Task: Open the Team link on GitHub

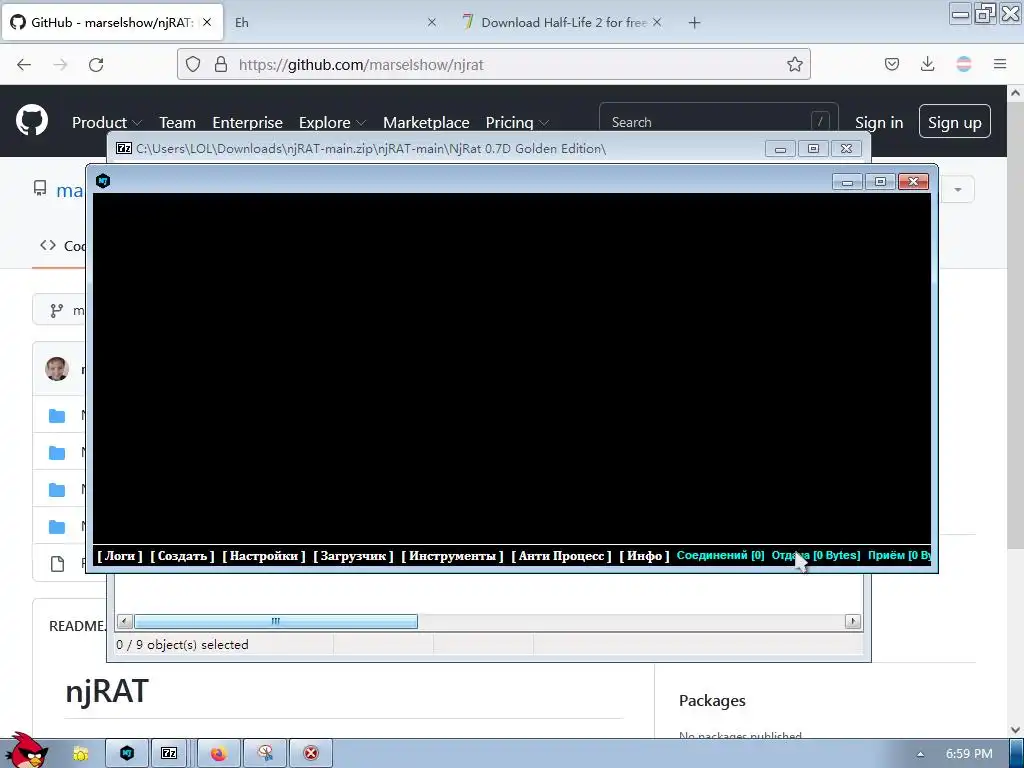Action: tap(177, 122)
